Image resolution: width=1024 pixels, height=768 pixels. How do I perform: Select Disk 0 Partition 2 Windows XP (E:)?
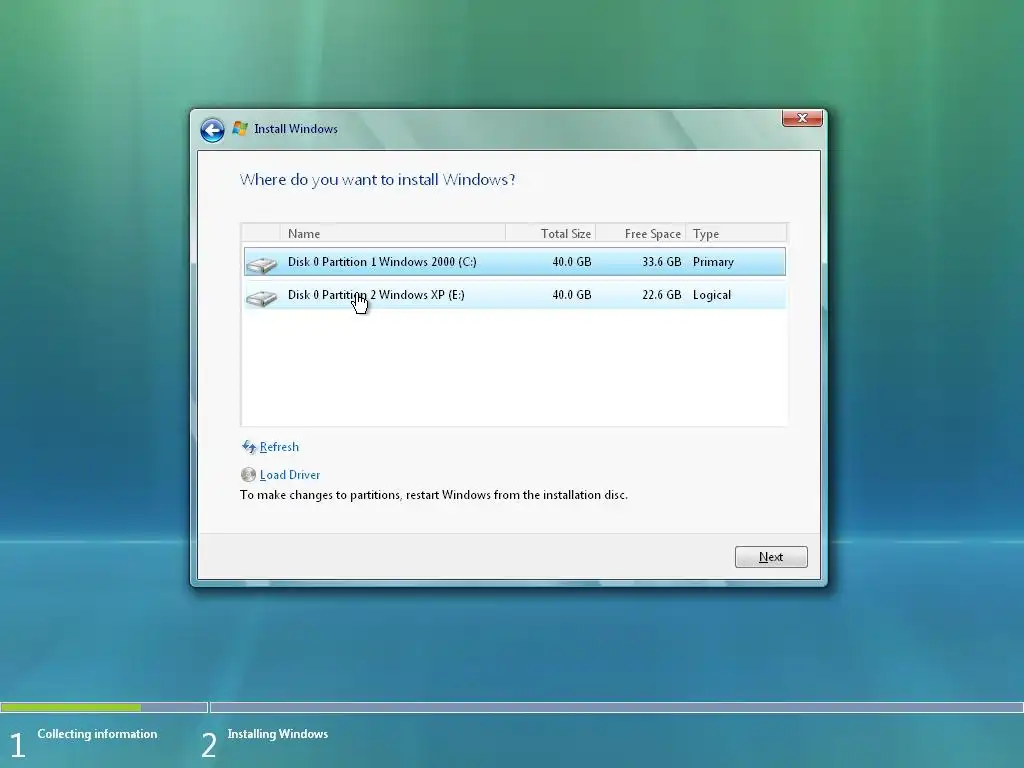coord(515,295)
